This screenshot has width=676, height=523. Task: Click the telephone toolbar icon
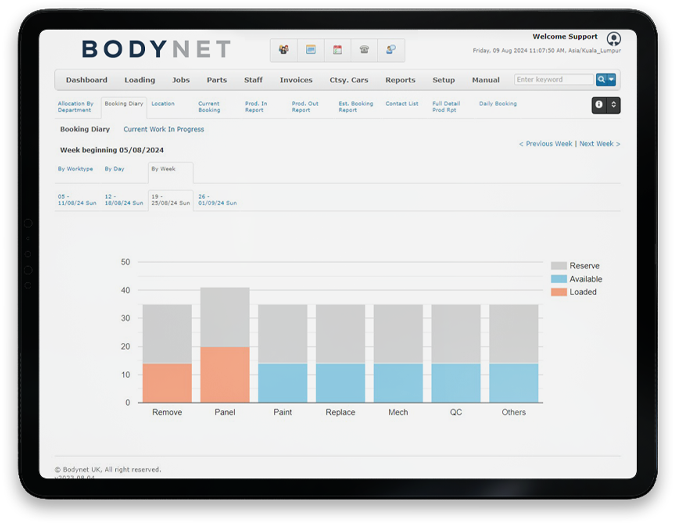[x=364, y=50]
